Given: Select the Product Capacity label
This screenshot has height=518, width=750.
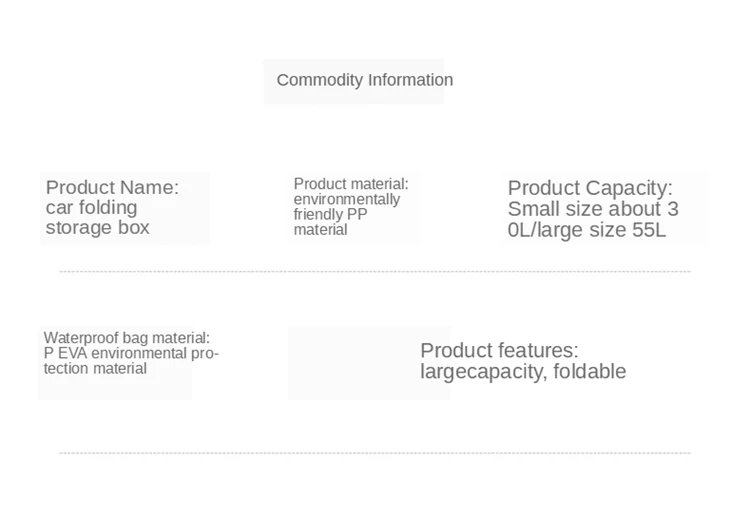Looking at the screenshot, I should [590, 188].
